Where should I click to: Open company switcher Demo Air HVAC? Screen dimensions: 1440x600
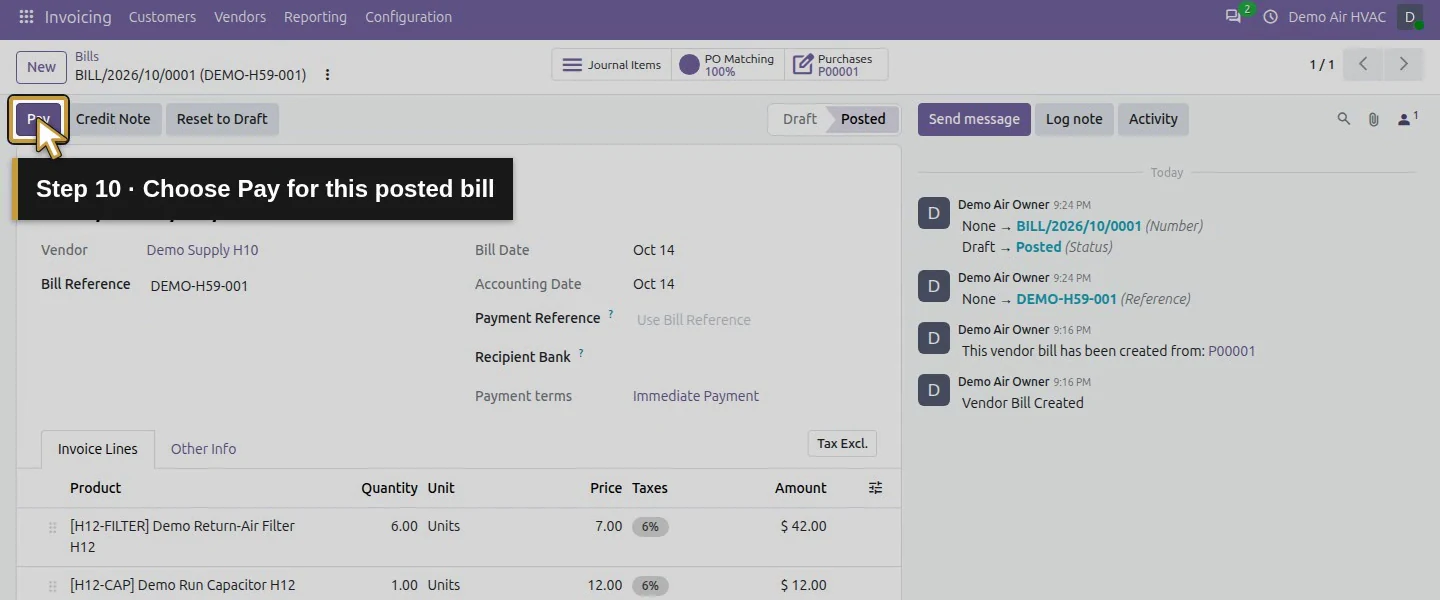click(1337, 17)
